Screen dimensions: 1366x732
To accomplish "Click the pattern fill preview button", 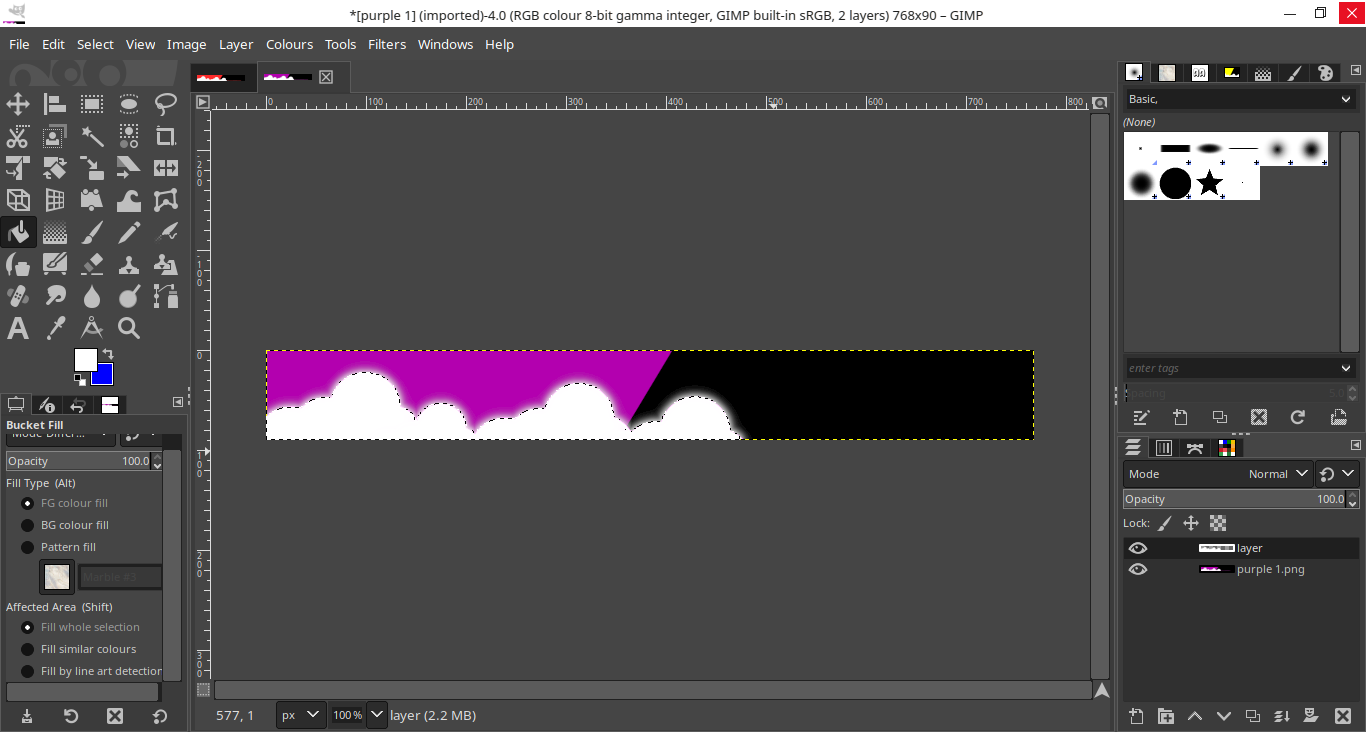I will [57, 577].
